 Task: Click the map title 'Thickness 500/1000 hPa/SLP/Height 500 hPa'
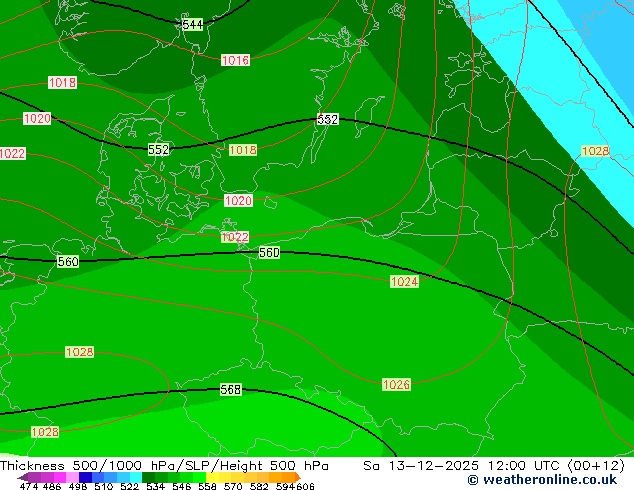coord(164,466)
